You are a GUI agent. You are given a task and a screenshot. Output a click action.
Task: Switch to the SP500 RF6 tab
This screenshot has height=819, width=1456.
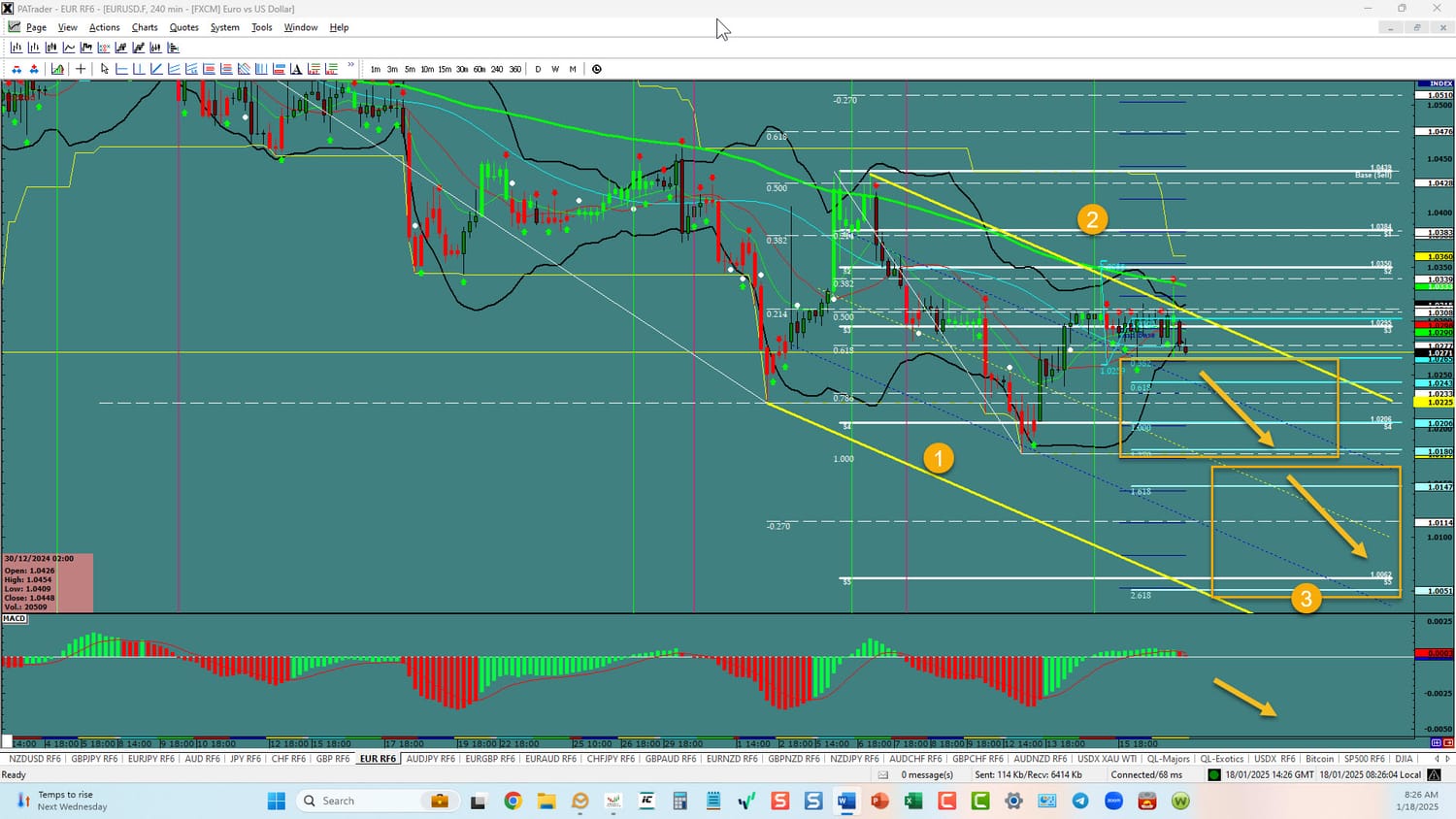(x=1363, y=759)
